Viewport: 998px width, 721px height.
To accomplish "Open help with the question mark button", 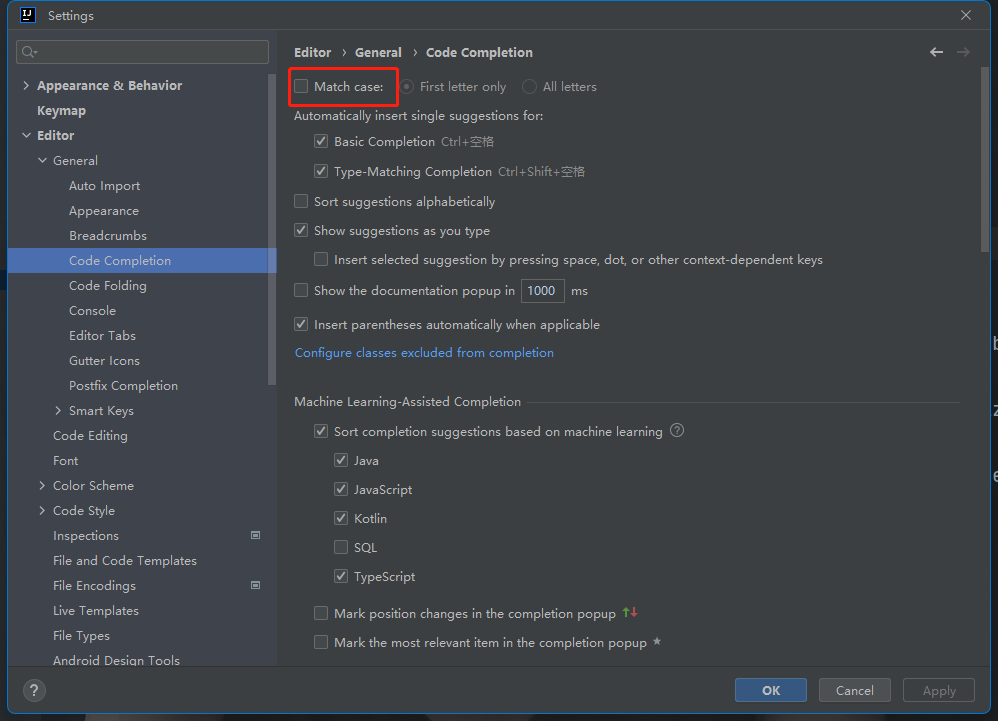I will tap(34, 690).
